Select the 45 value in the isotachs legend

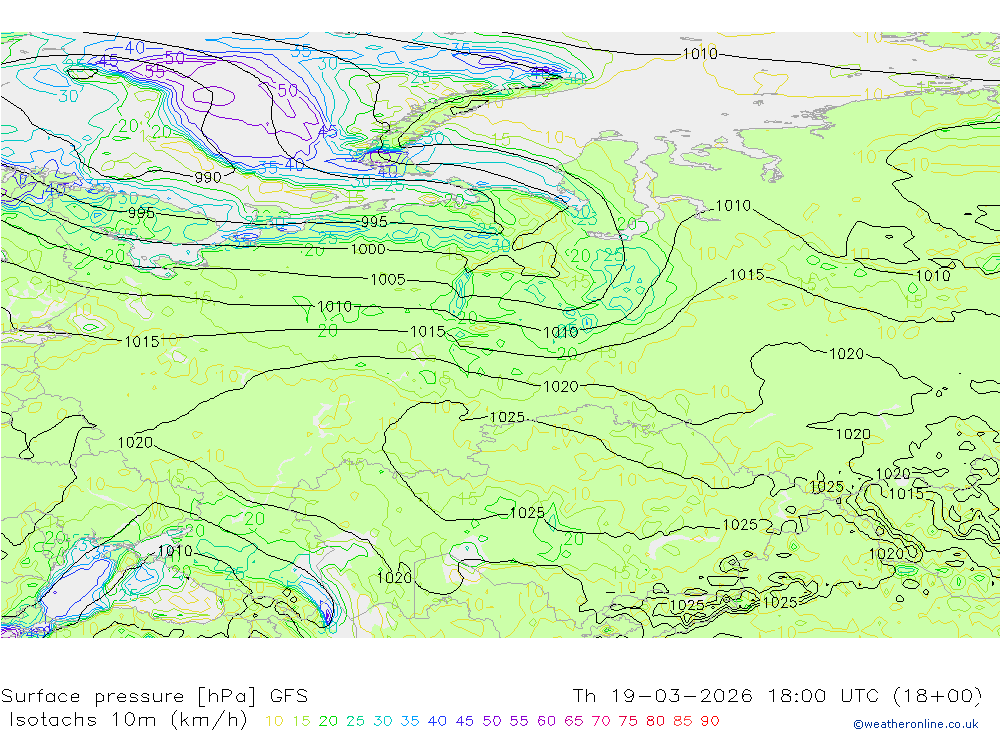[x=465, y=721]
